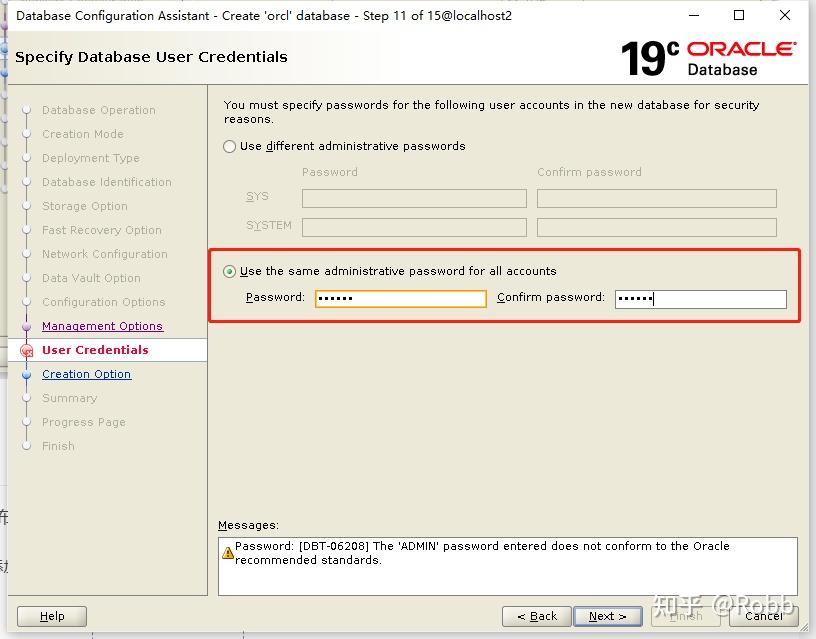
Task: Select 'Use different administrative passwords' radio button
Action: (x=230, y=146)
